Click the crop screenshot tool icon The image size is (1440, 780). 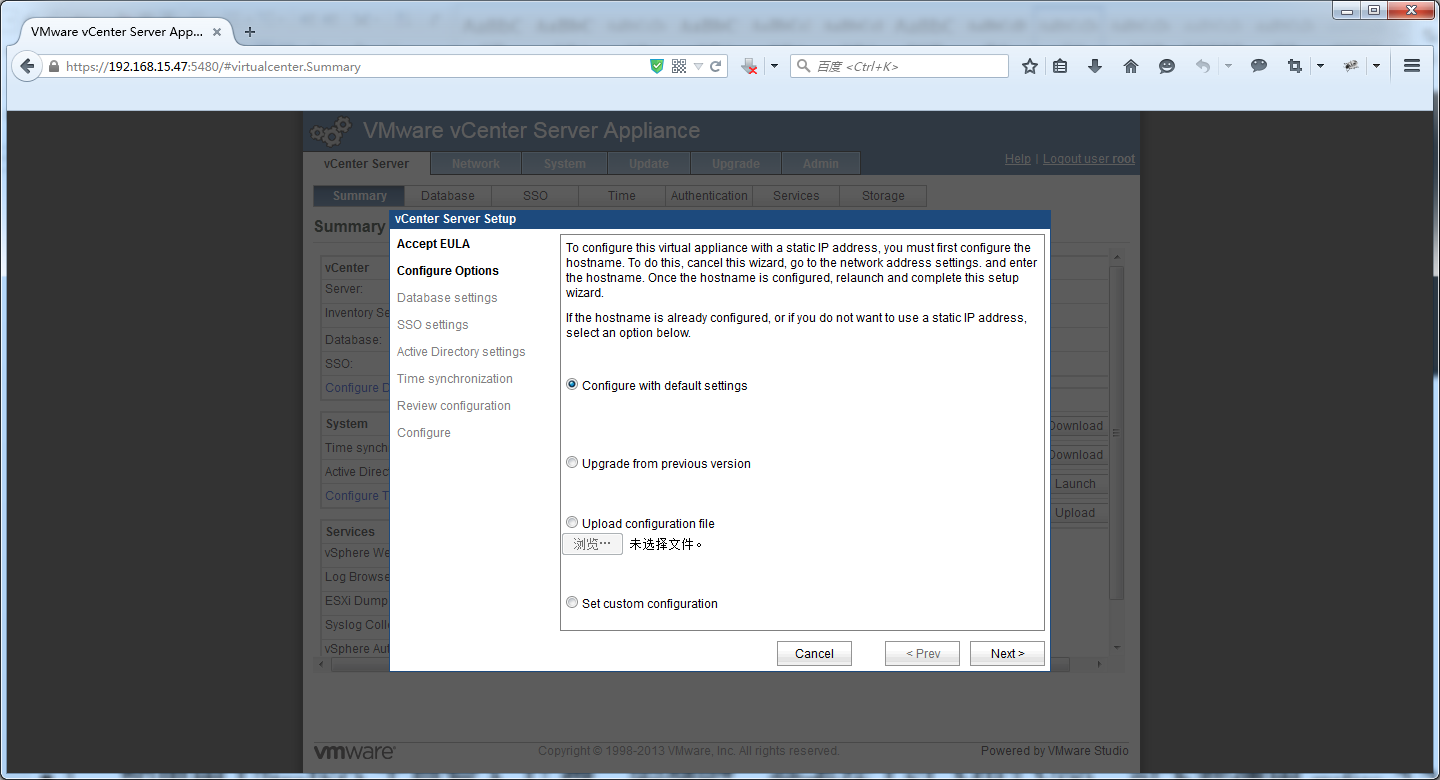(x=1295, y=66)
